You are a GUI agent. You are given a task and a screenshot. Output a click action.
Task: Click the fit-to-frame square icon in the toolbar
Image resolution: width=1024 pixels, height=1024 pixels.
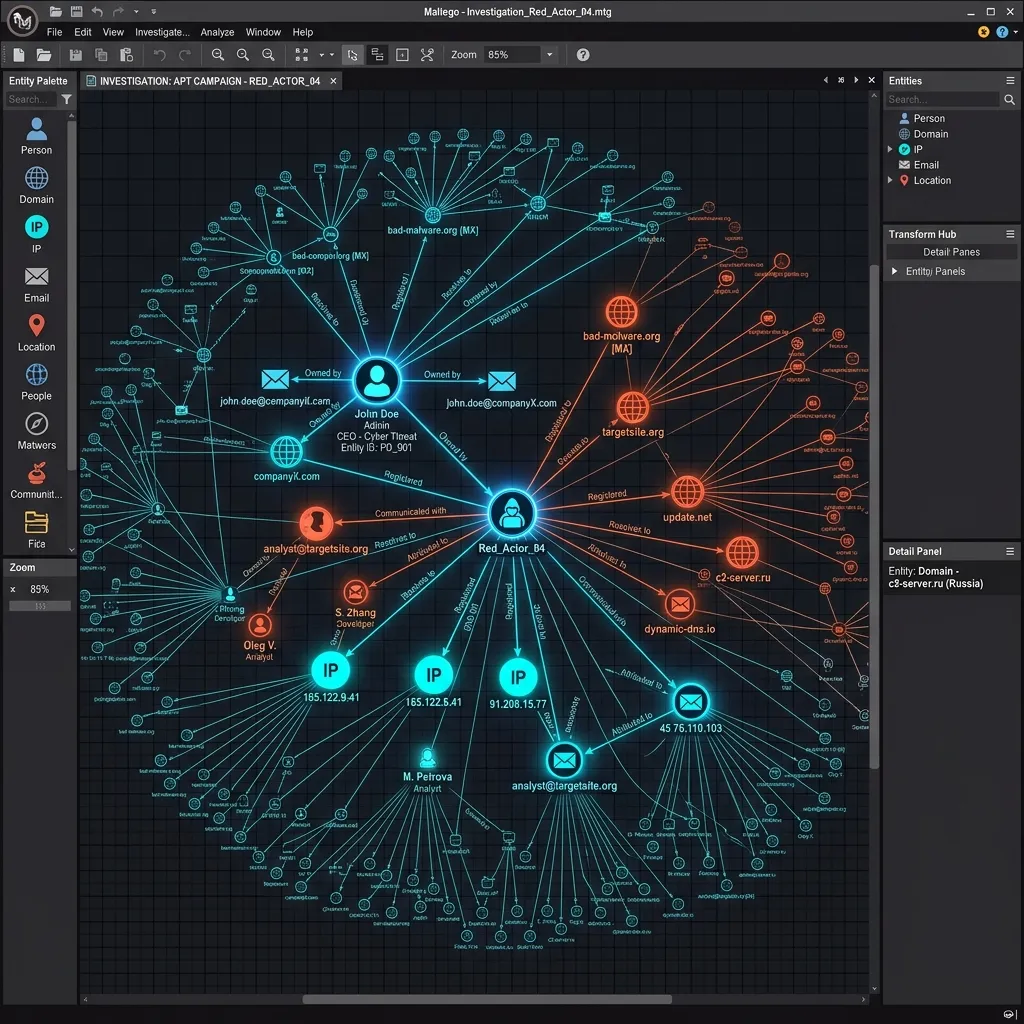coord(402,55)
